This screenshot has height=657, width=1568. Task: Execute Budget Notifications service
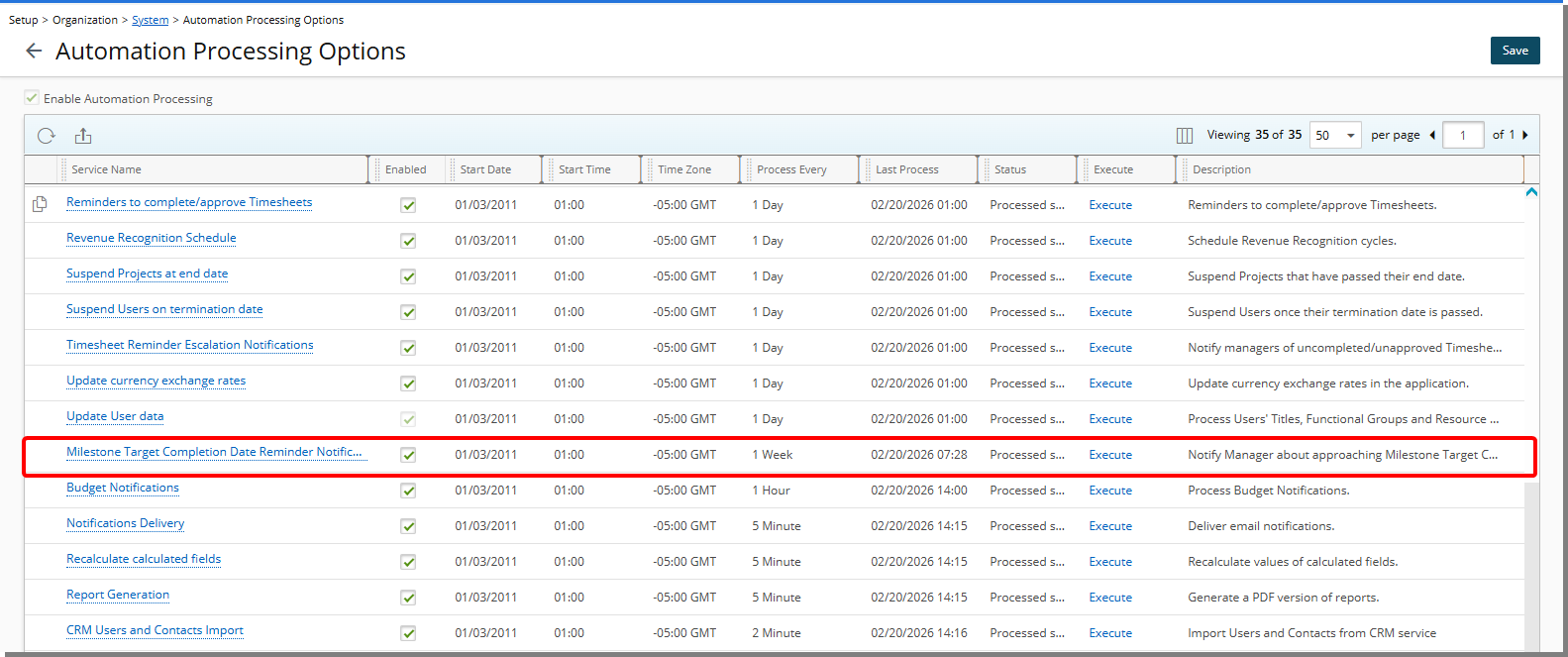click(x=1110, y=491)
